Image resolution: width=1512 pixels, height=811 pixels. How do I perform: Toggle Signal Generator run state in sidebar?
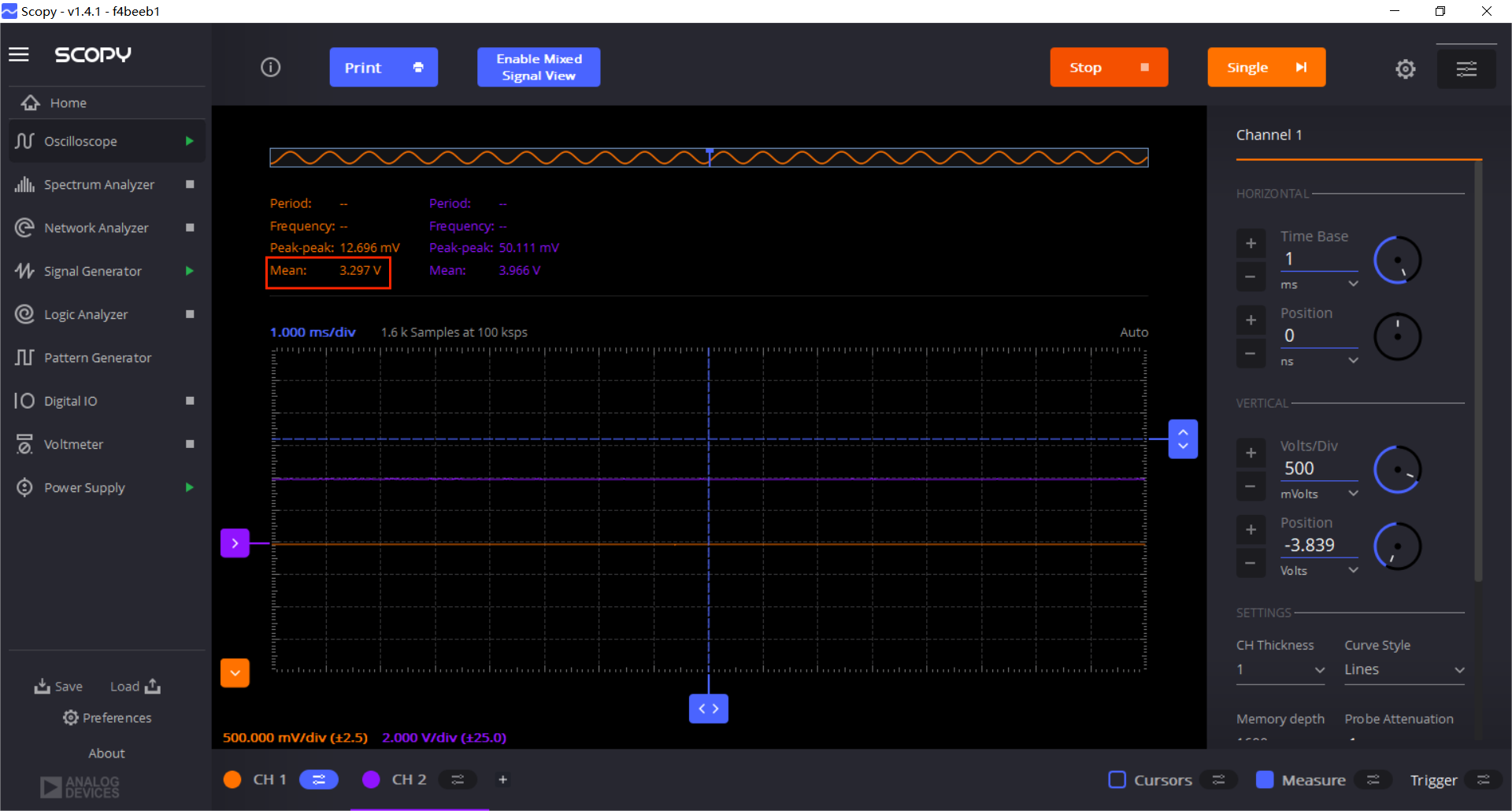pyautogui.click(x=189, y=271)
